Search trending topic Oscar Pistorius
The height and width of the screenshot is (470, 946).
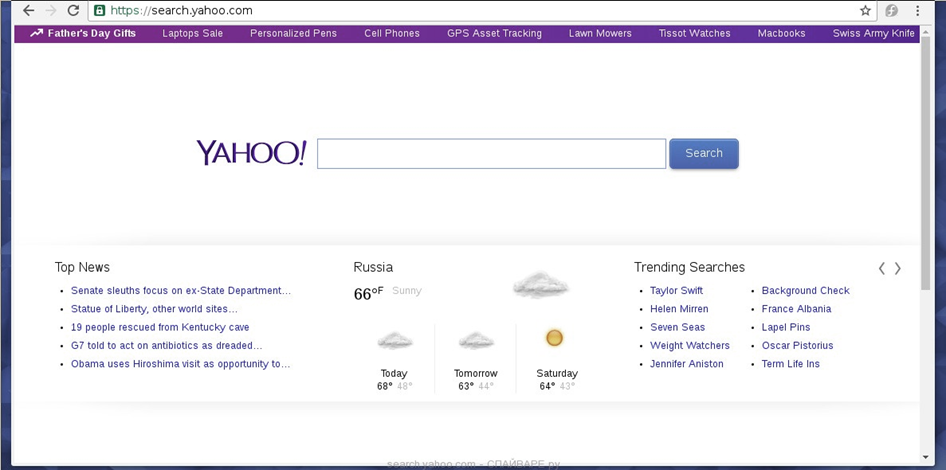798,346
